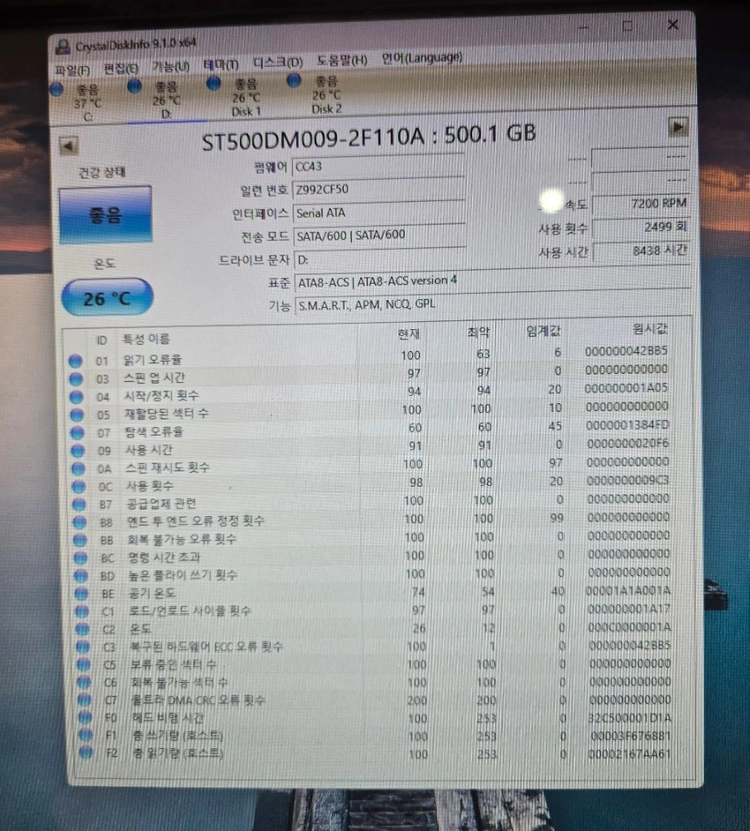This screenshot has width=750, height=831.
Task: Click status icon for C1 로드/언로드 사이클 횟수
Action: (x=82, y=612)
